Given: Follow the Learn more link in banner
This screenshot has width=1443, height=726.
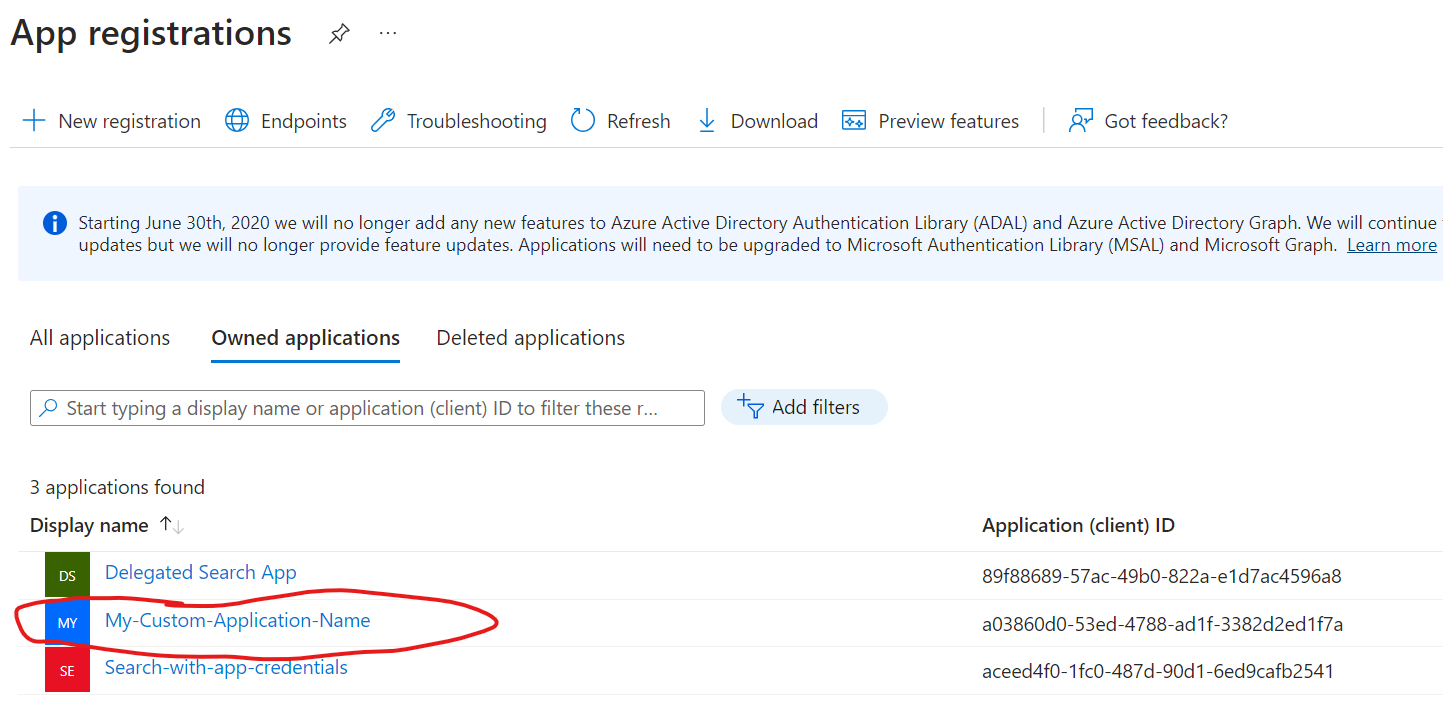Looking at the screenshot, I should point(1391,244).
